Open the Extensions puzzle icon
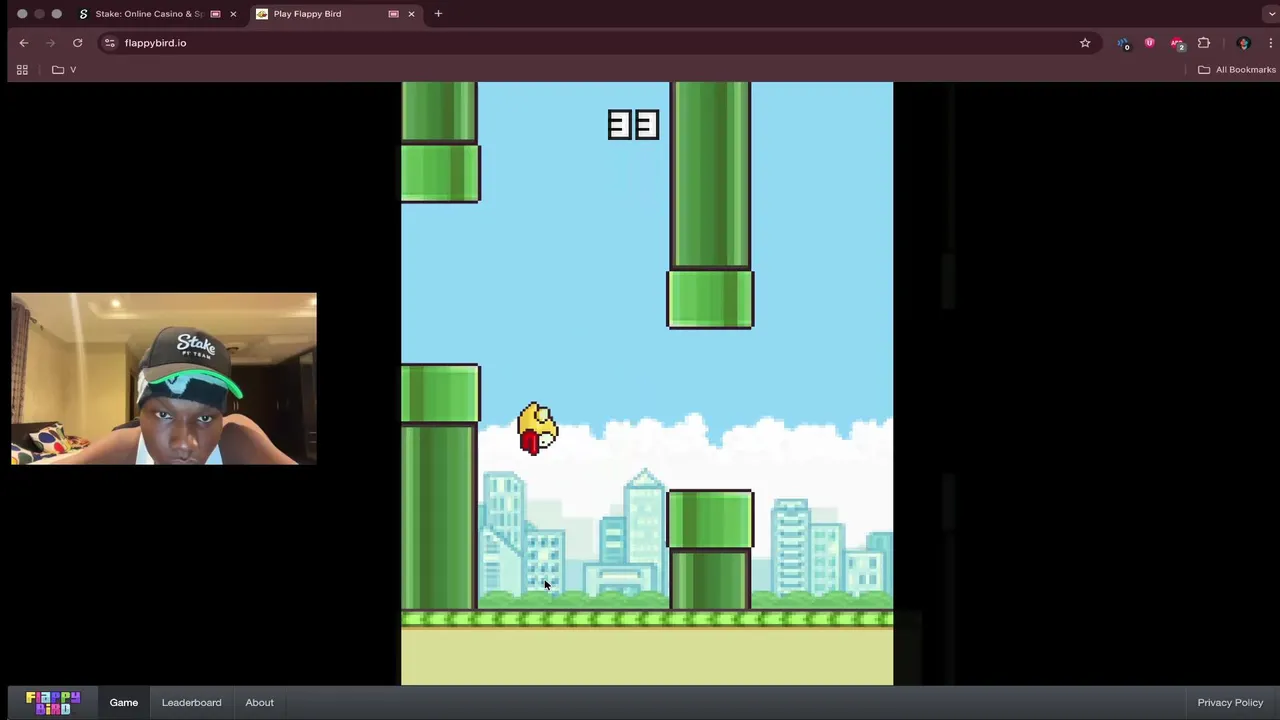The height and width of the screenshot is (720, 1280). point(1204,43)
